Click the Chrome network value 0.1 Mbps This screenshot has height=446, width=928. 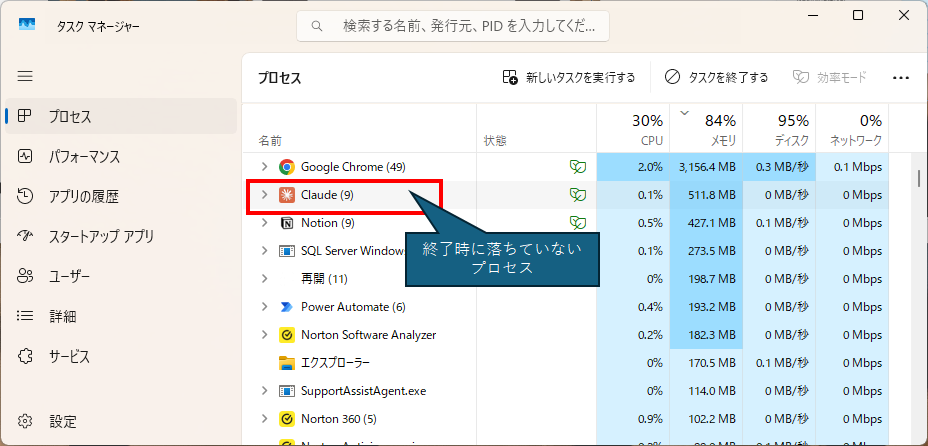tap(858, 167)
